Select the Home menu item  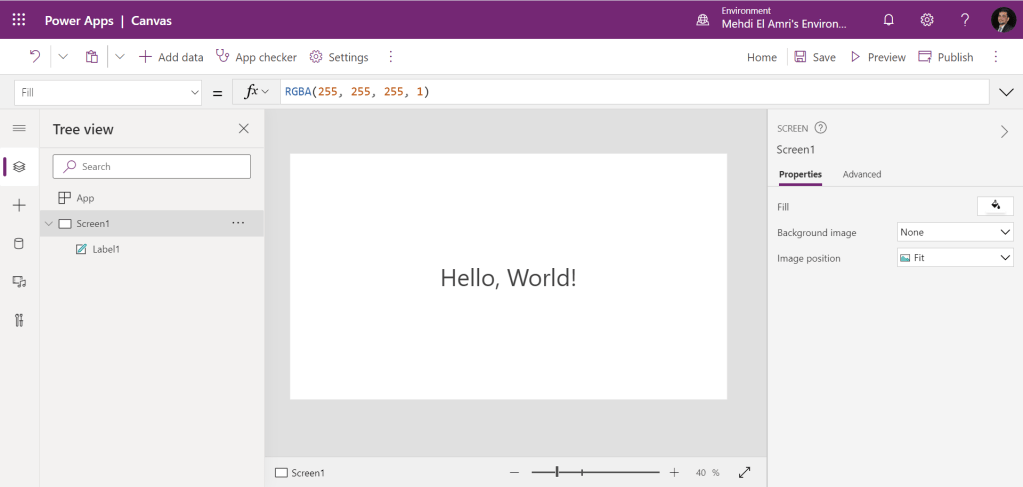tap(761, 57)
